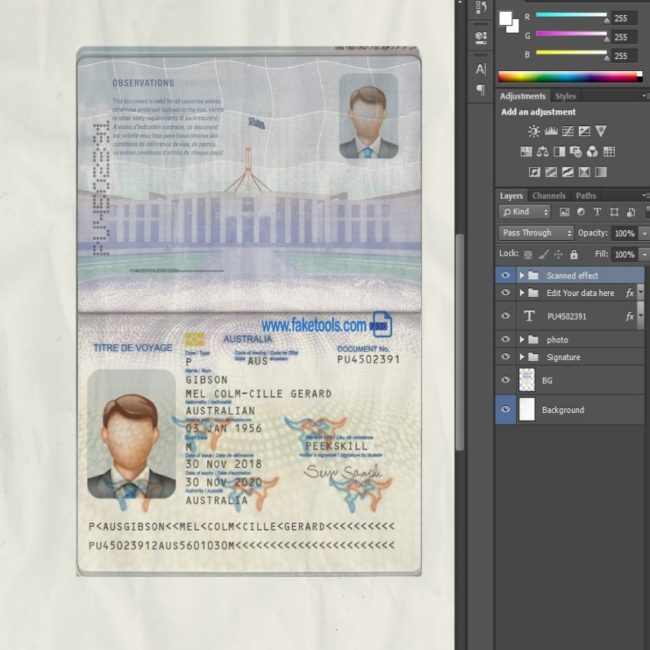650x650 pixels.
Task: Filter layers by type layers
Action: pyautogui.click(x=597, y=212)
